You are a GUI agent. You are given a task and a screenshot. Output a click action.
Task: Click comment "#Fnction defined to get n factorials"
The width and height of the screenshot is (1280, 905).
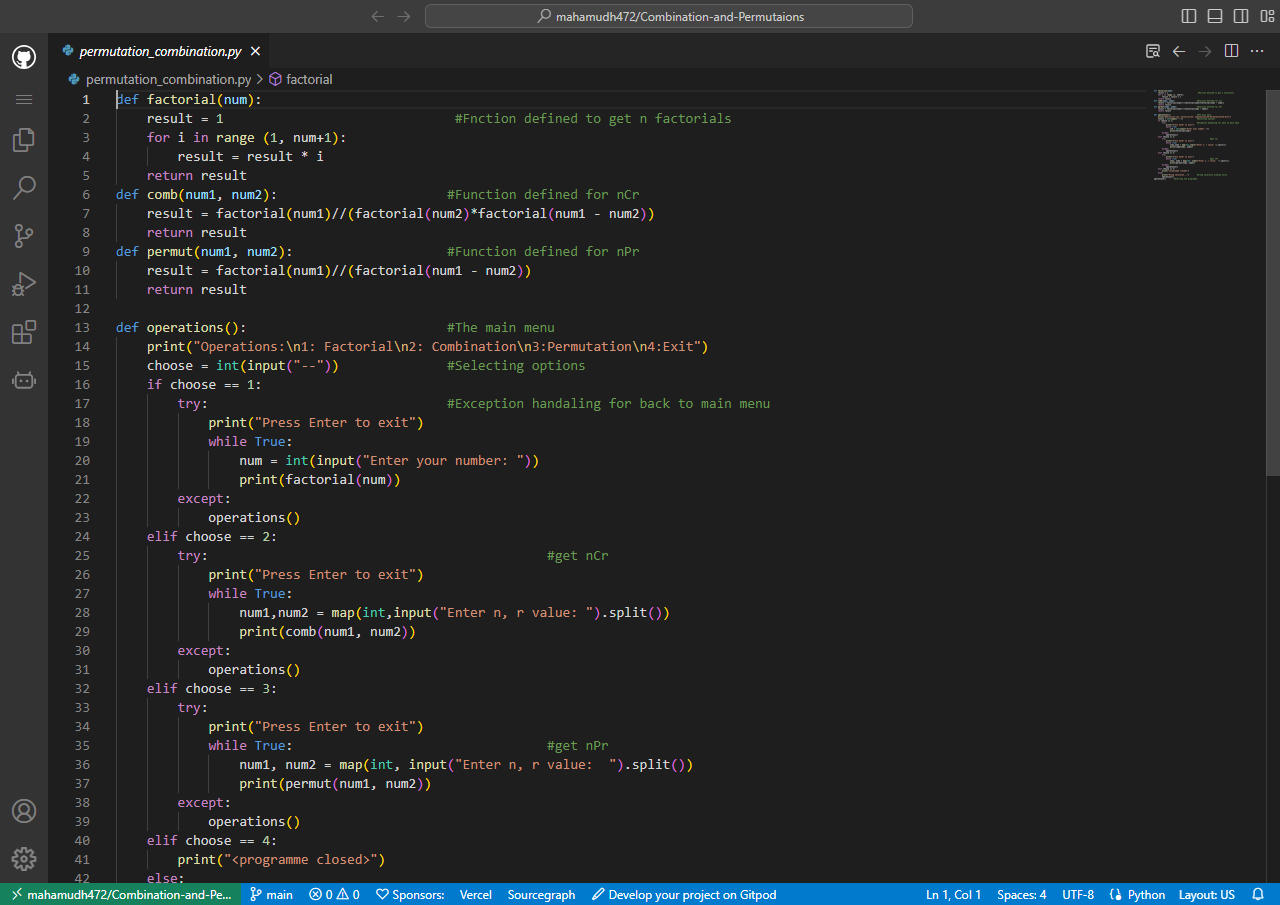click(x=593, y=118)
